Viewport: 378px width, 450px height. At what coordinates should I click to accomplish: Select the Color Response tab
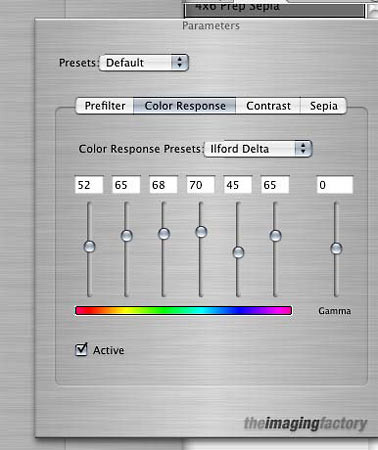(185, 106)
